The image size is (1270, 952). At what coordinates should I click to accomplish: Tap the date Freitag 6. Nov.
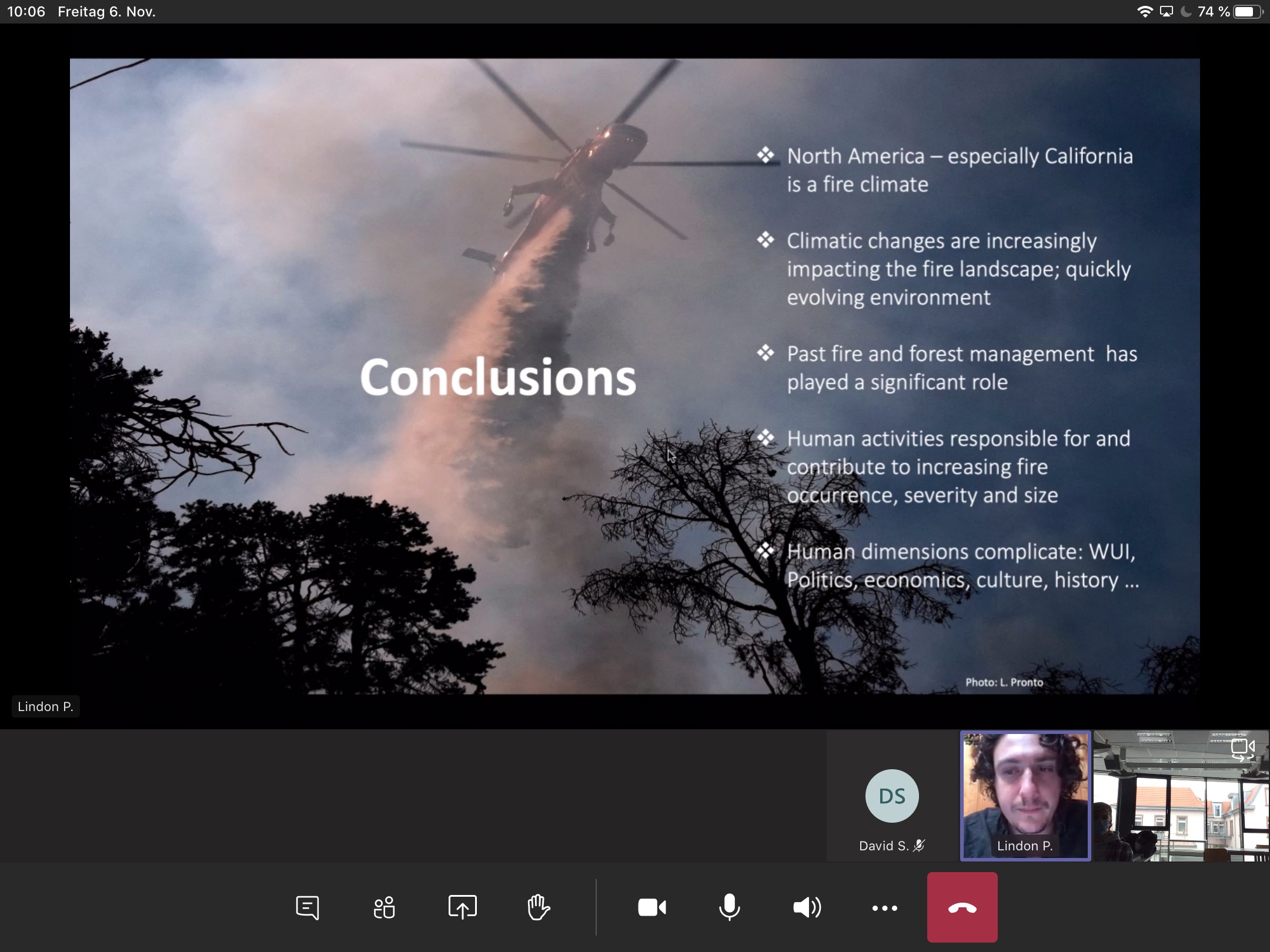pyautogui.click(x=106, y=12)
